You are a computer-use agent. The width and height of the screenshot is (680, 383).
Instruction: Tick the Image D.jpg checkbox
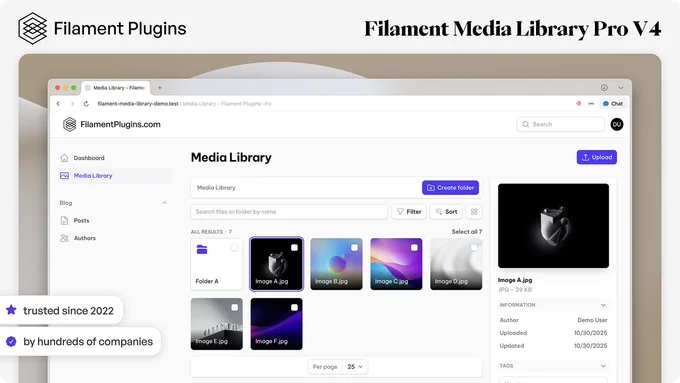[474, 248]
